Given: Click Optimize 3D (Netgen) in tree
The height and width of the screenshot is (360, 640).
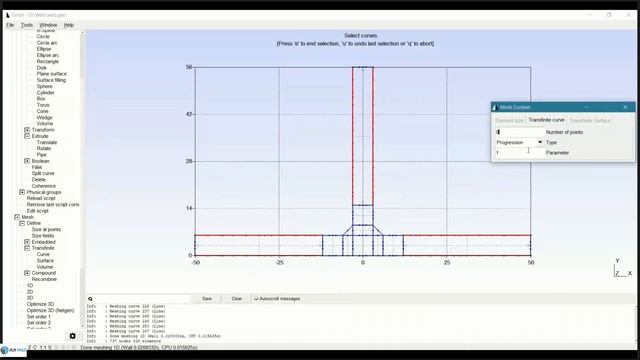Looking at the screenshot, I should 50,310.
